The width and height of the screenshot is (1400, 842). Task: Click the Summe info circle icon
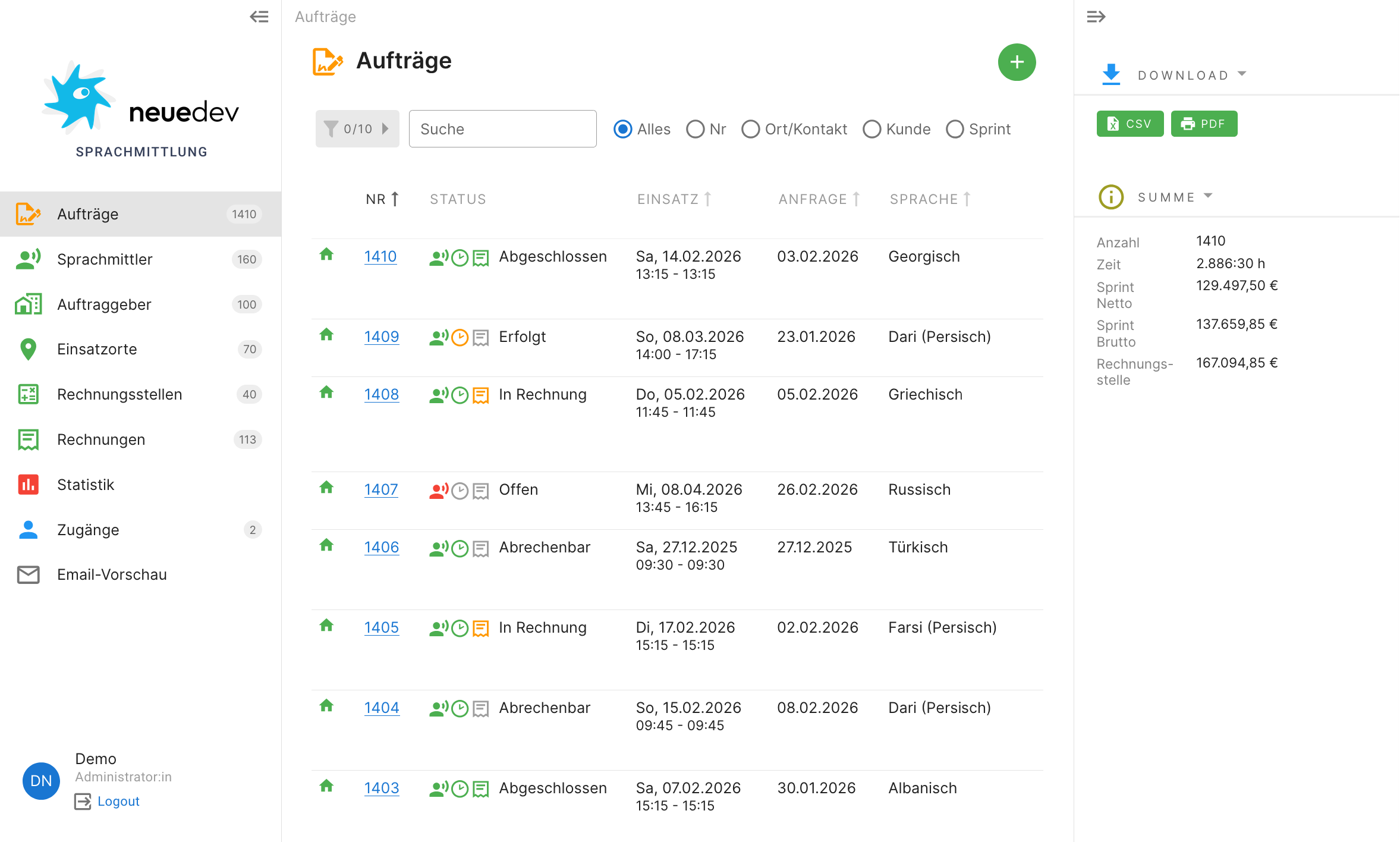tap(1110, 197)
